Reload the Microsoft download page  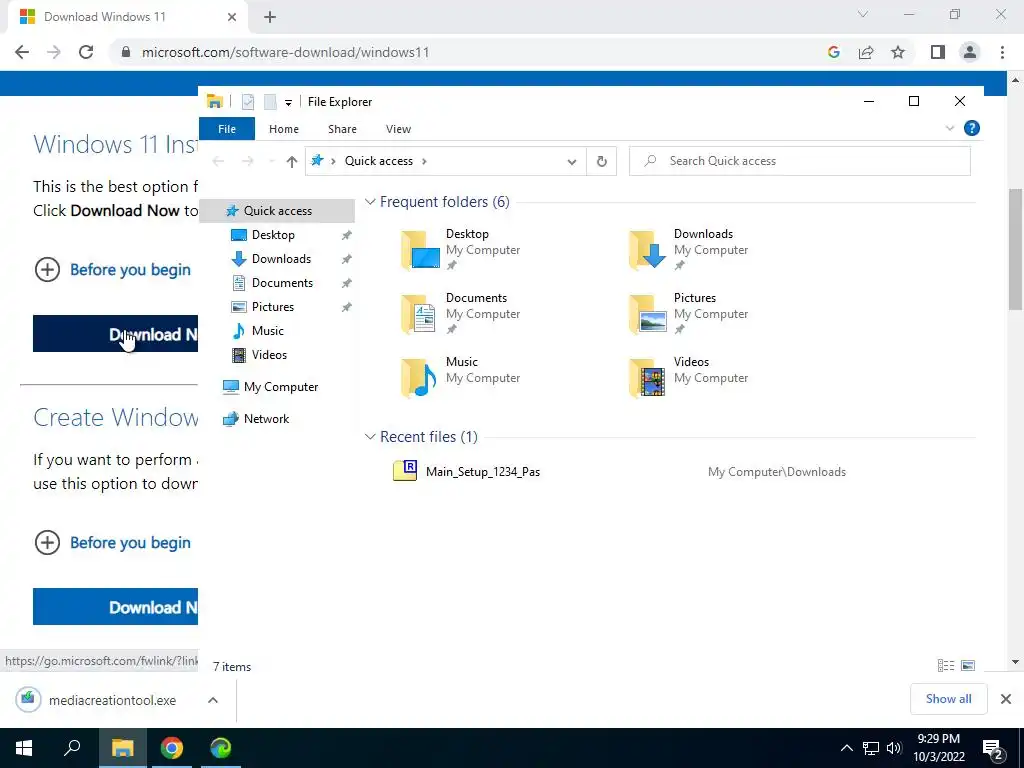pyautogui.click(x=86, y=52)
